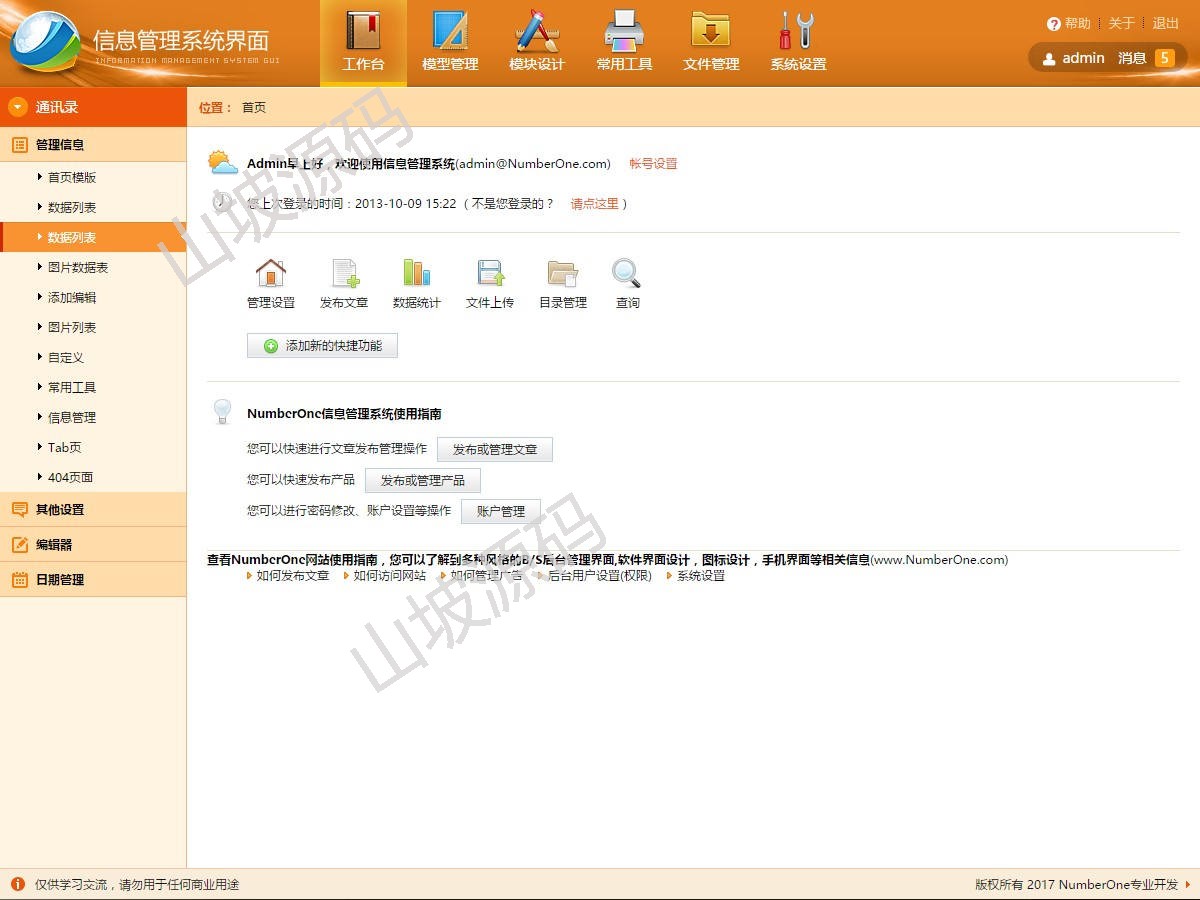Screen dimensions: 1200x900
Task: Switch to the 工作台 top tab
Action: (363, 43)
